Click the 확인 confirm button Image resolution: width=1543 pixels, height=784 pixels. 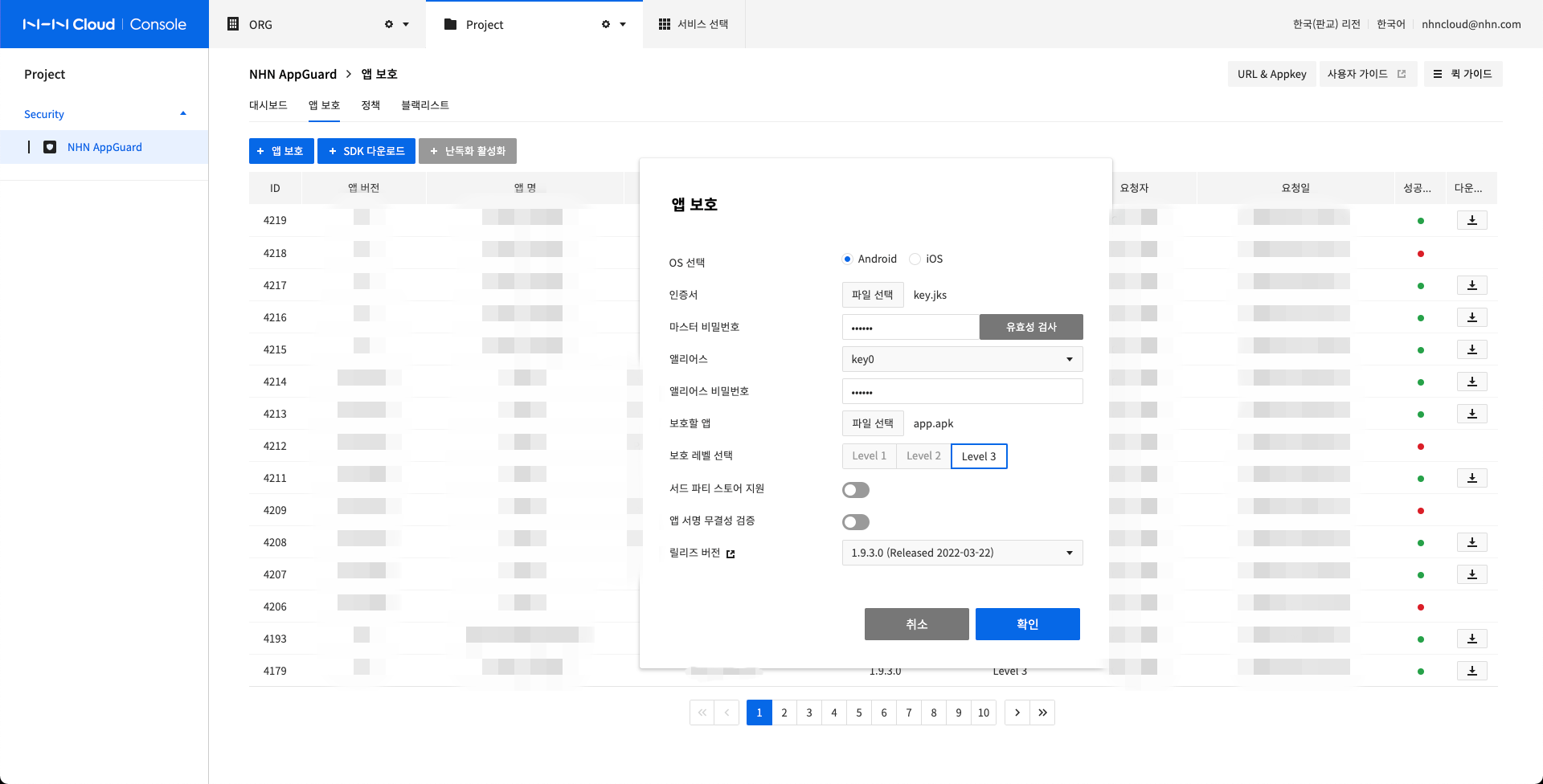point(1027,624)
